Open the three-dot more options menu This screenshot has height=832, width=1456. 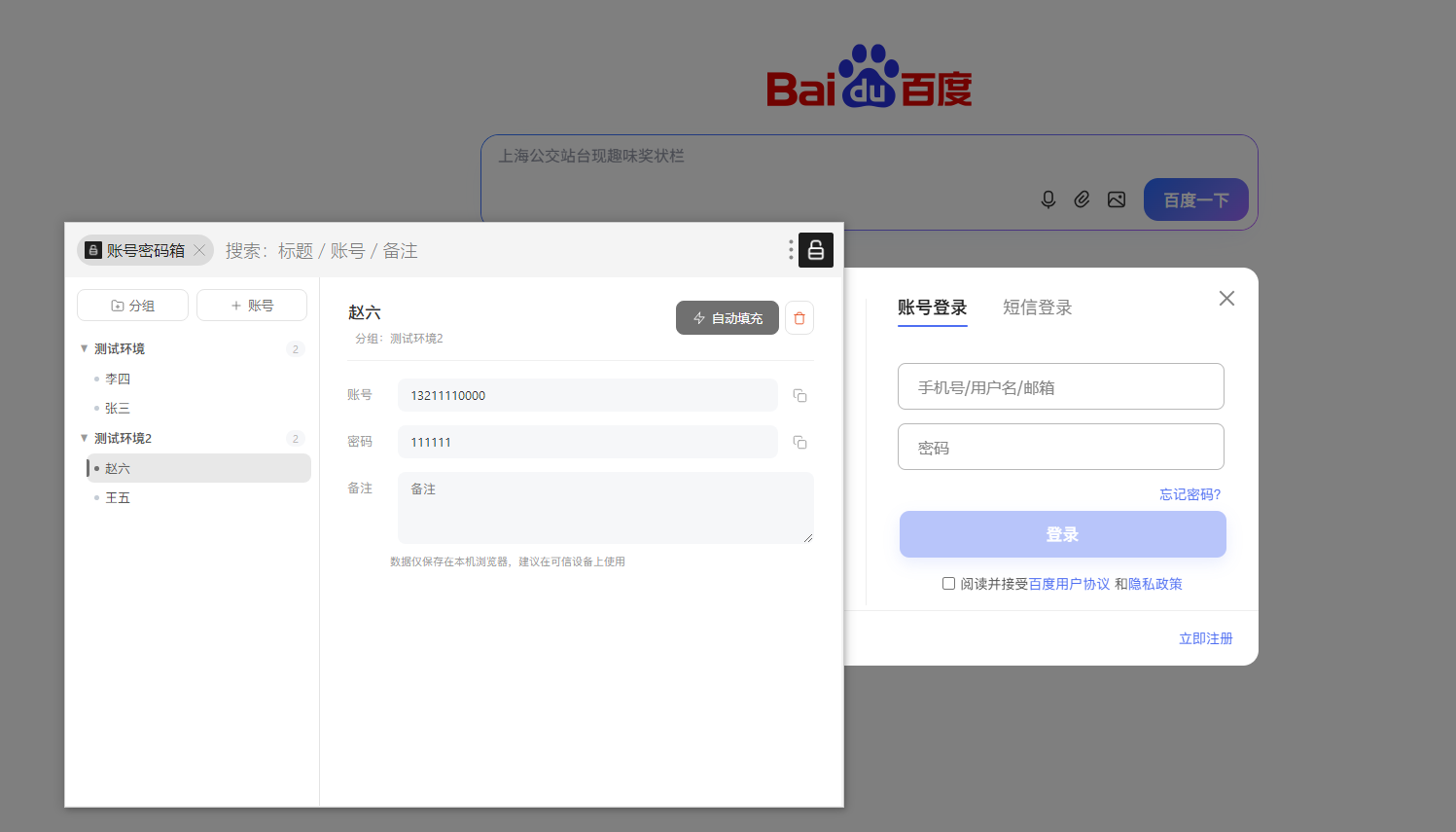(x=791, y=250)
